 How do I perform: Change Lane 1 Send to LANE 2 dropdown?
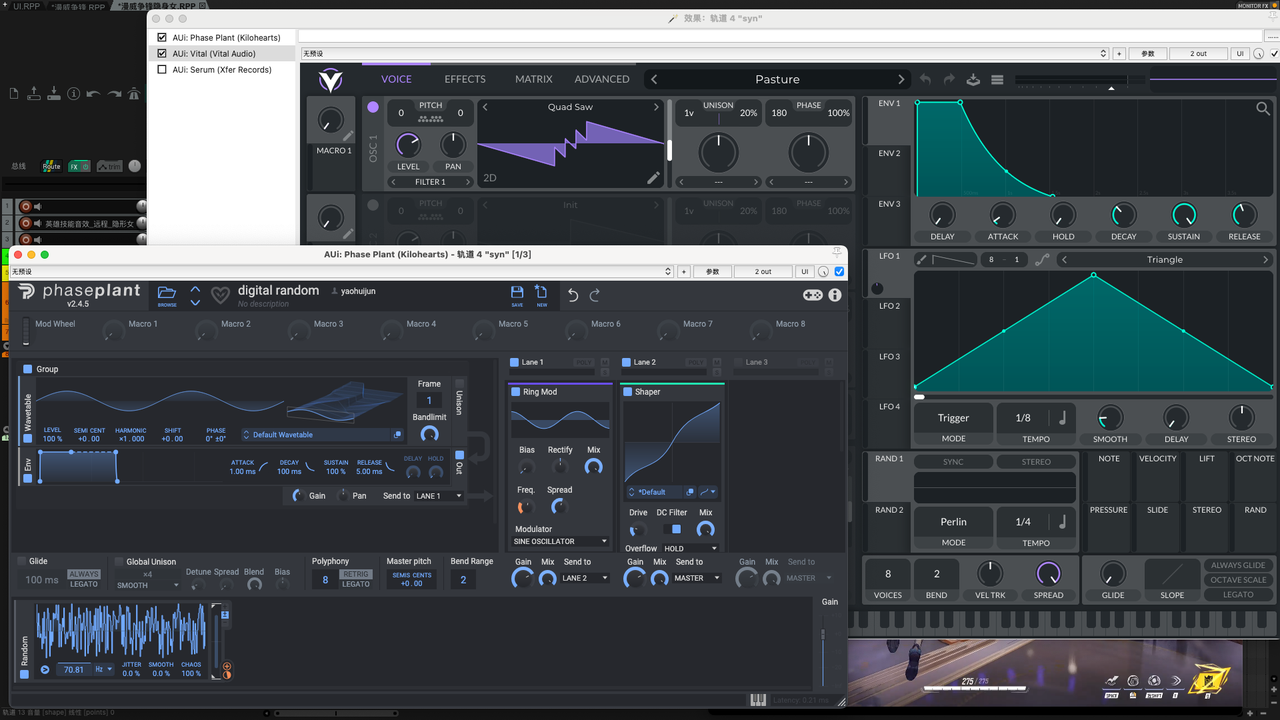click(585, 578)
